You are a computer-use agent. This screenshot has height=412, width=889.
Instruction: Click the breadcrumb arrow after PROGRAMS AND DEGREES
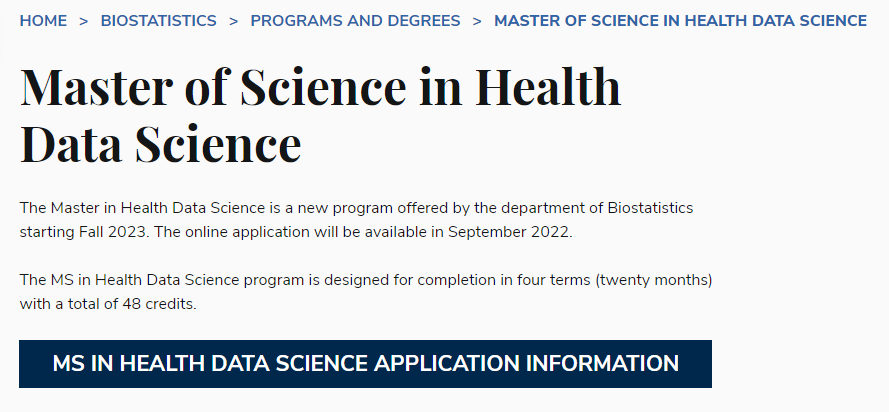tap(478, 20)
